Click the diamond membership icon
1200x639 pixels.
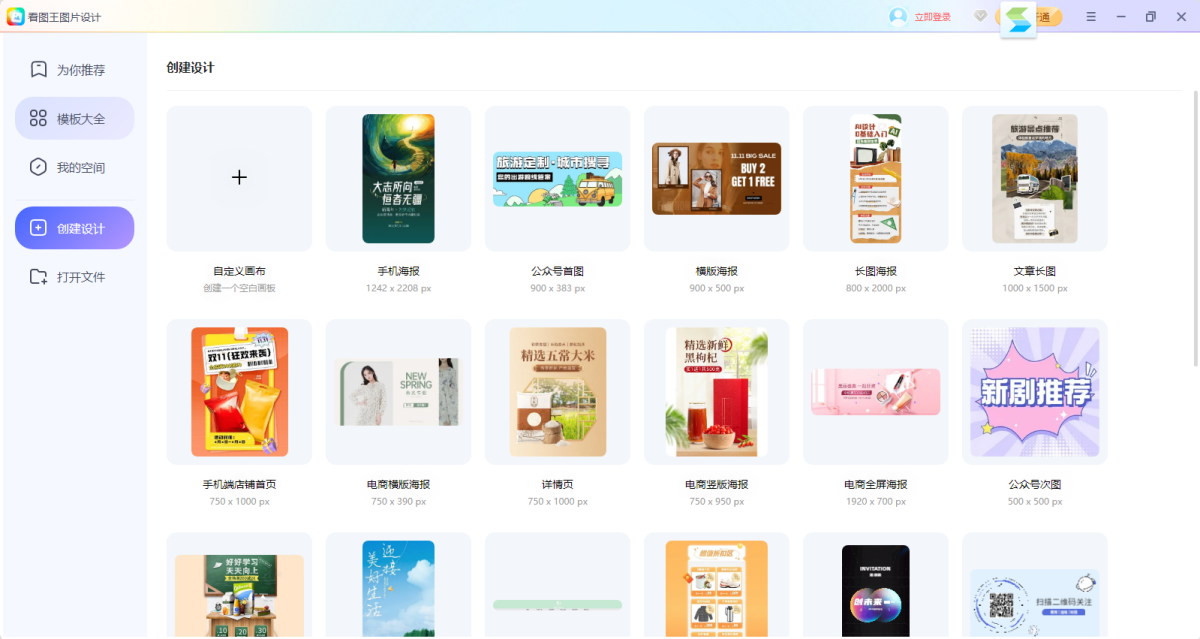click(x=980, y=16)
